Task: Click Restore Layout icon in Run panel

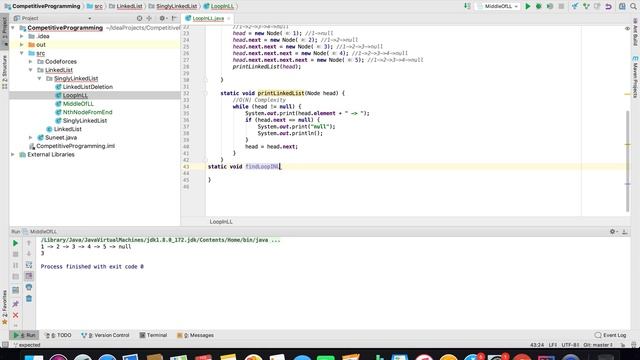Action: click(15, 290)
